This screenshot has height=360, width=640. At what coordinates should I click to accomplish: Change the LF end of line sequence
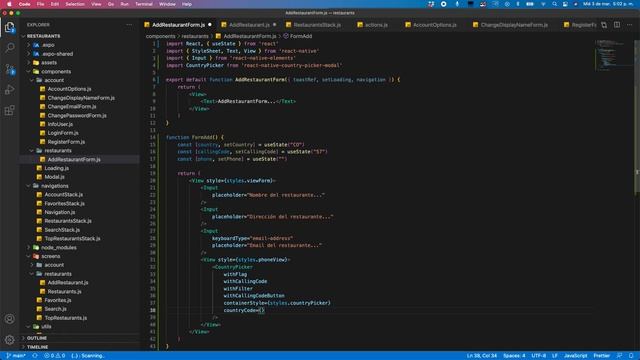pos(555,356)
